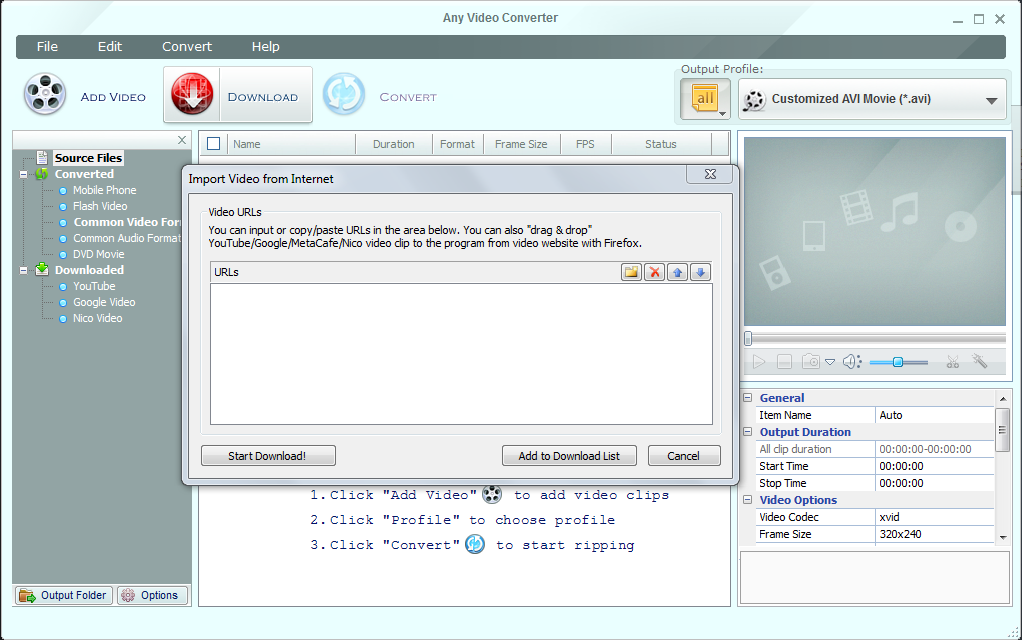Click the red Download globe icon
This screenshot has width=1022, height=640.
tap(192, 95)
